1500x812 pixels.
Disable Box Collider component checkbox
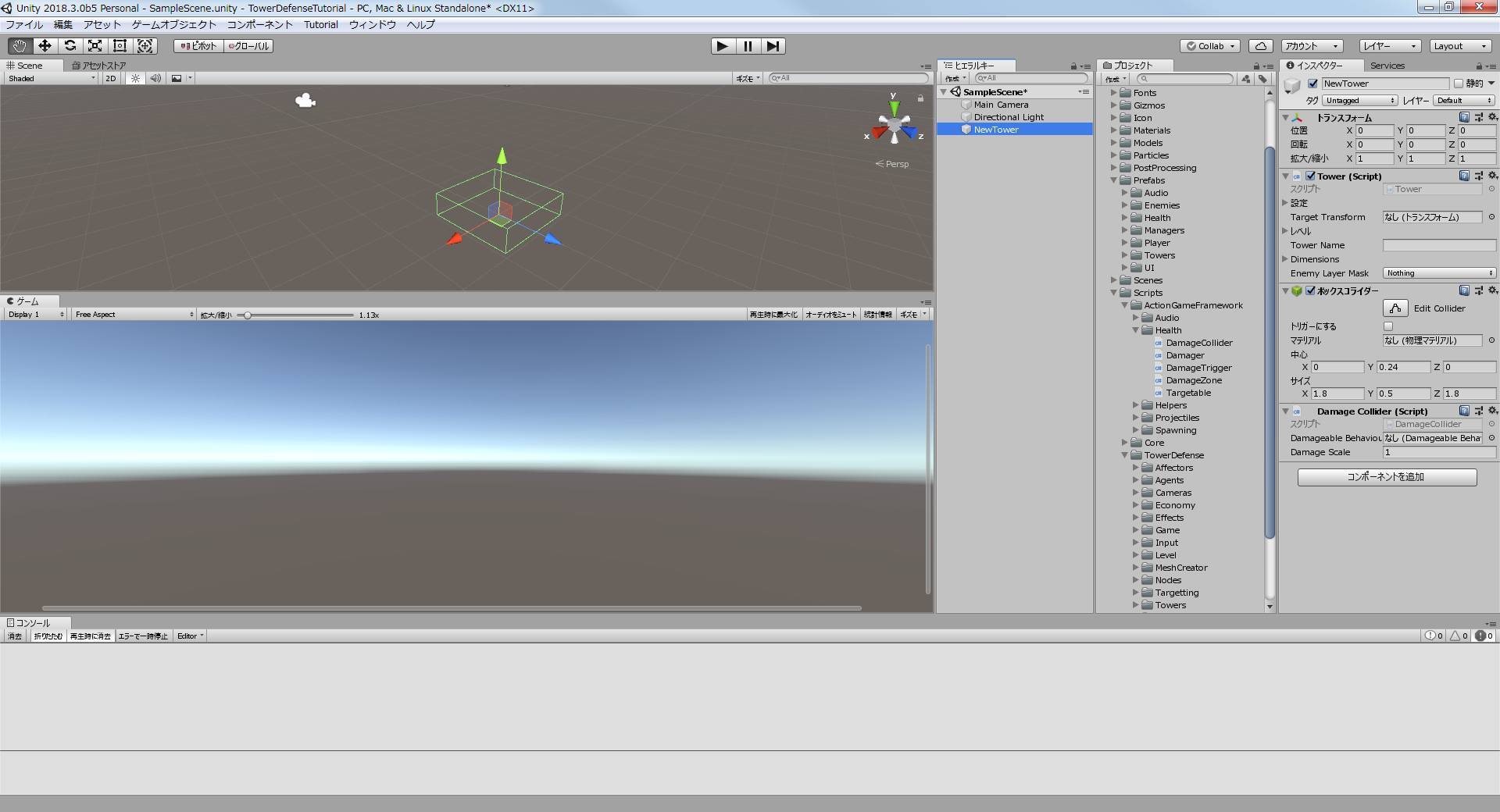[x=1310, y=290]
